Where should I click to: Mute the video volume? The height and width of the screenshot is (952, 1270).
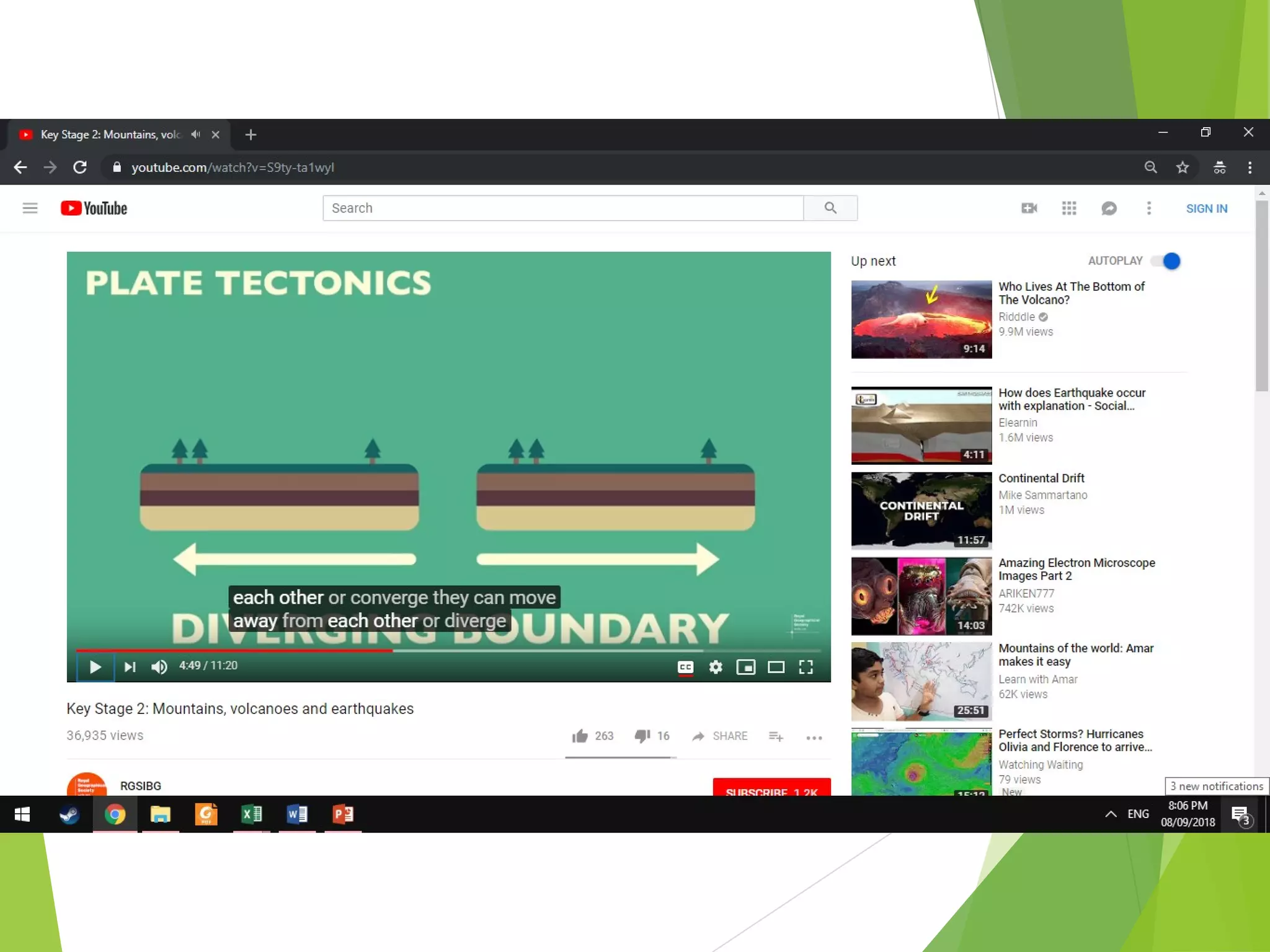point(159,667)
